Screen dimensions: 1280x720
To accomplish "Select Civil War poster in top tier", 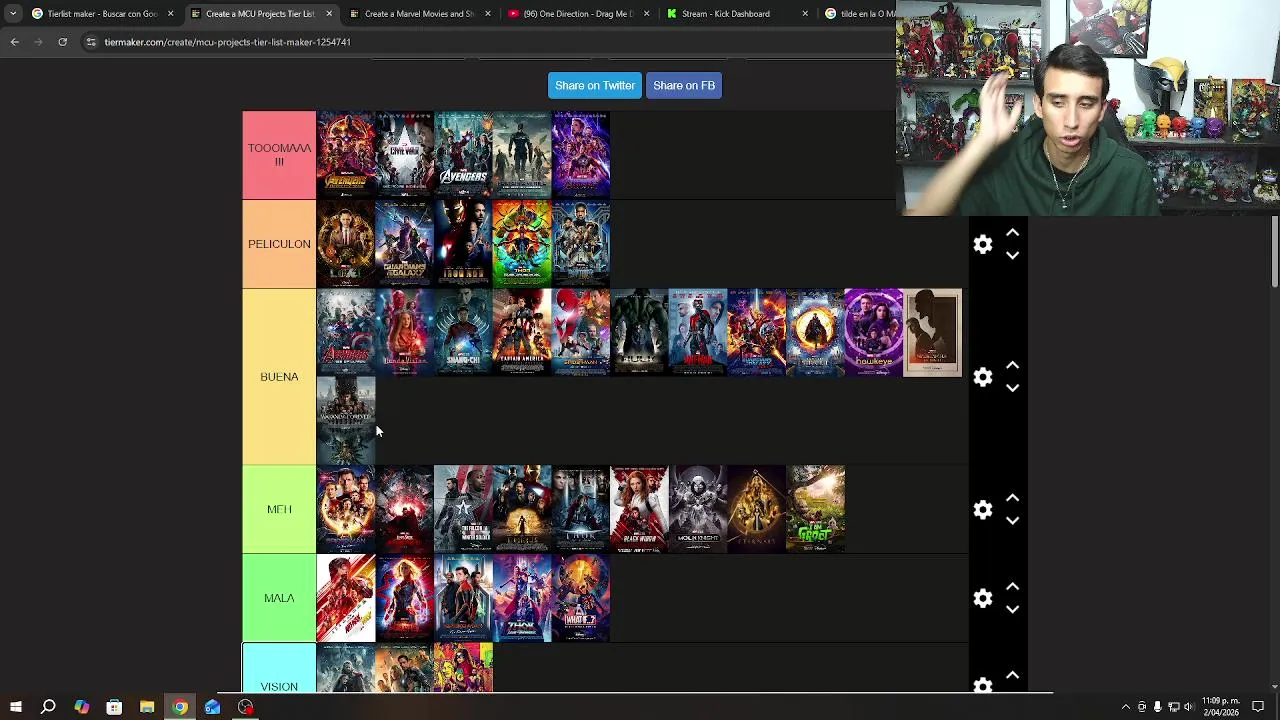I will click(x=404, y=155).
